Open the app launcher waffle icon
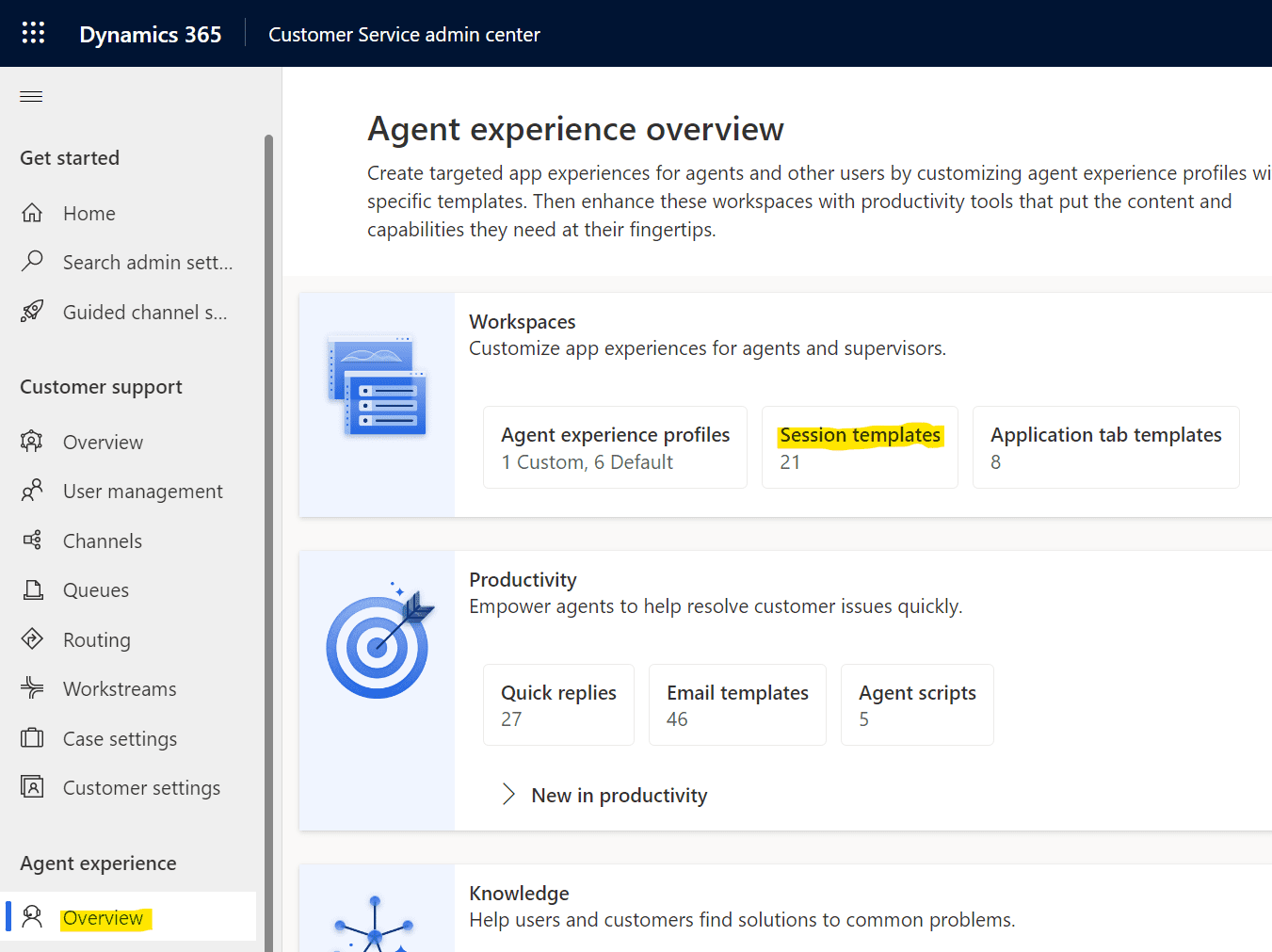 click(33, 33)
